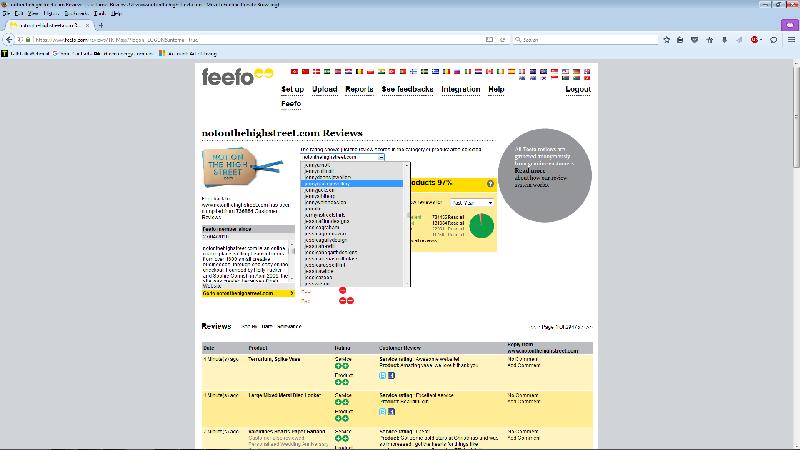
Task: Open the browser File menu
Action: (x=6, y=13)
